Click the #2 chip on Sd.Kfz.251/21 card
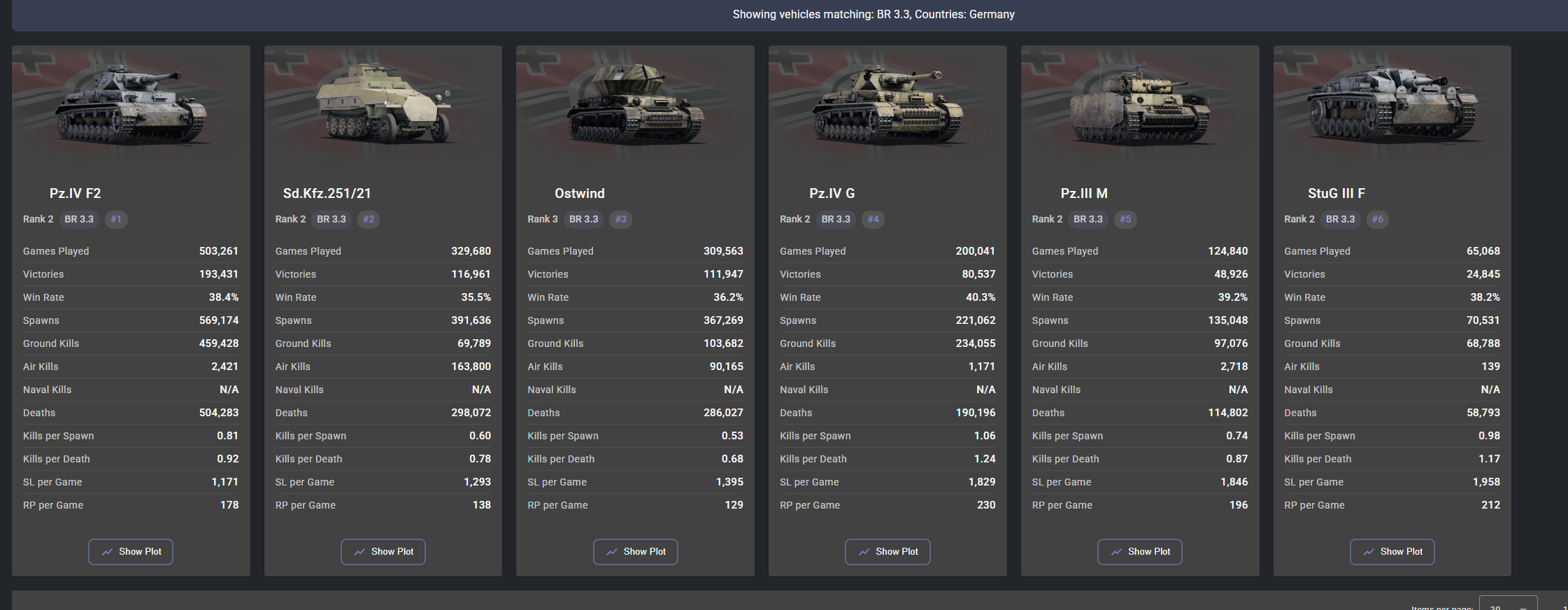1568x610 pixels. [x=369, y=219]
